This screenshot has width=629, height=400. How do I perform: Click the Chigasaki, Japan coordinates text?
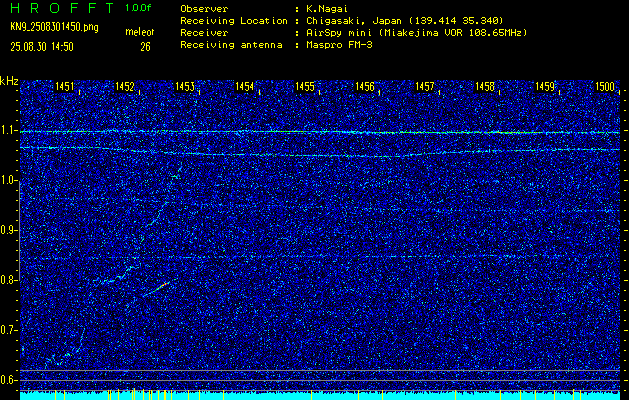[x=404, y=21]
